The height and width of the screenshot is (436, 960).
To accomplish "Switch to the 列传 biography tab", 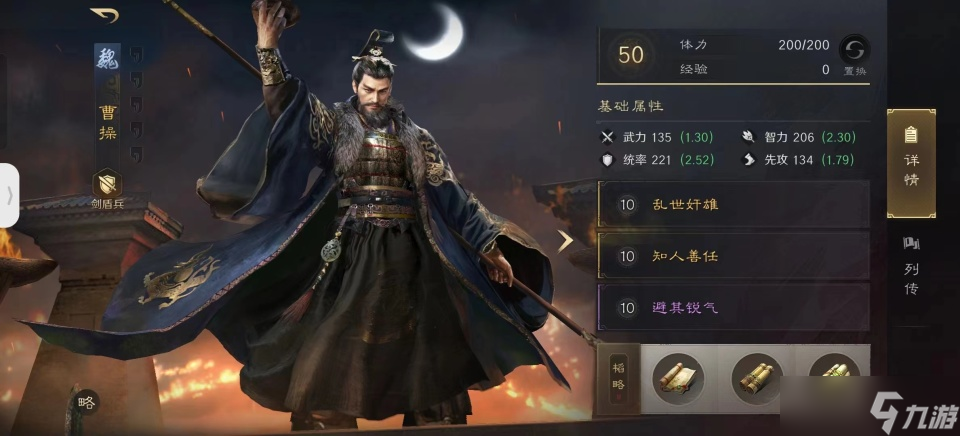I will (x=911, y=266).
